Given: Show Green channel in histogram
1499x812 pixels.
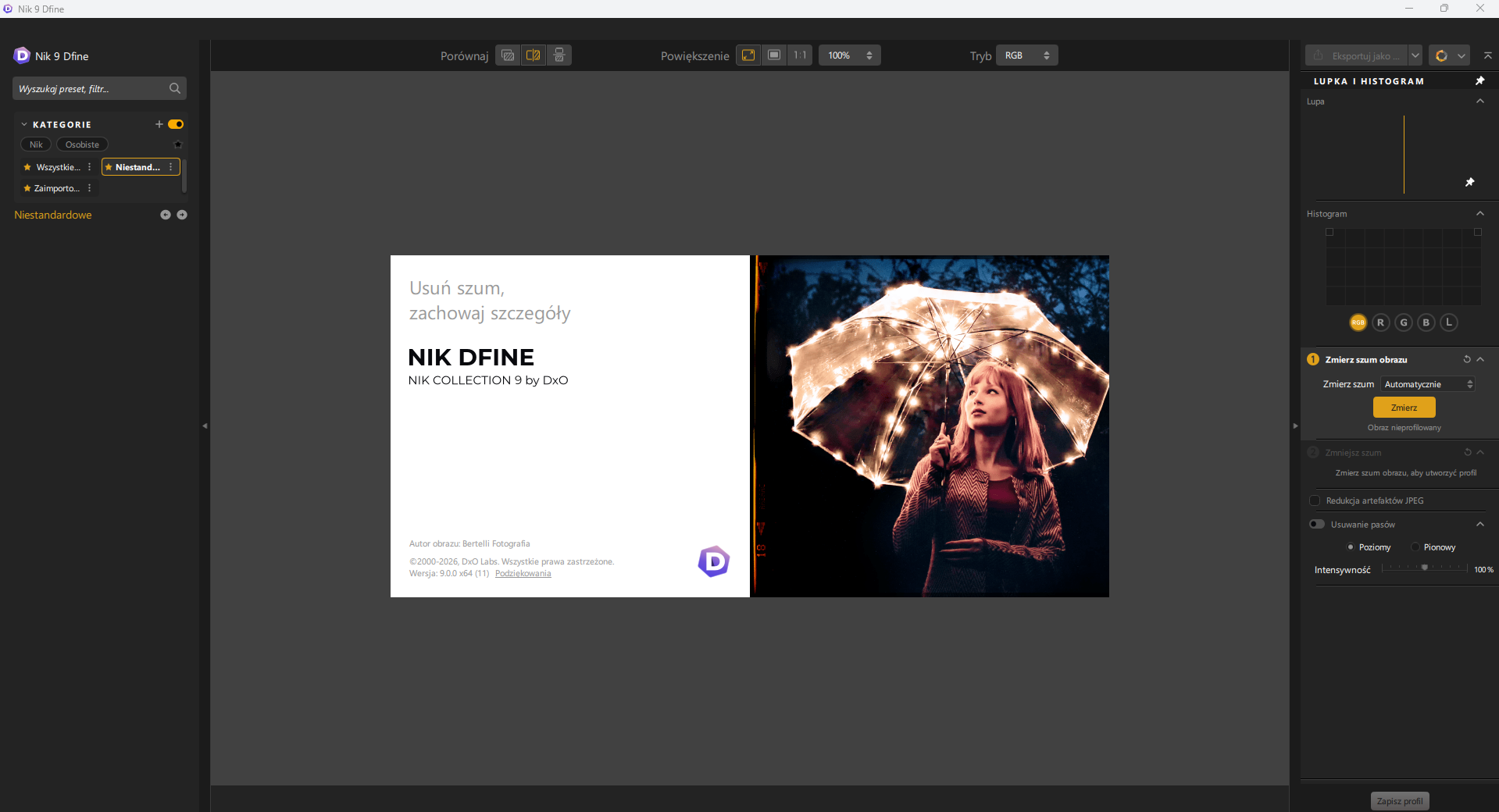Looking at the screenshot, I should coord(1404,322).
